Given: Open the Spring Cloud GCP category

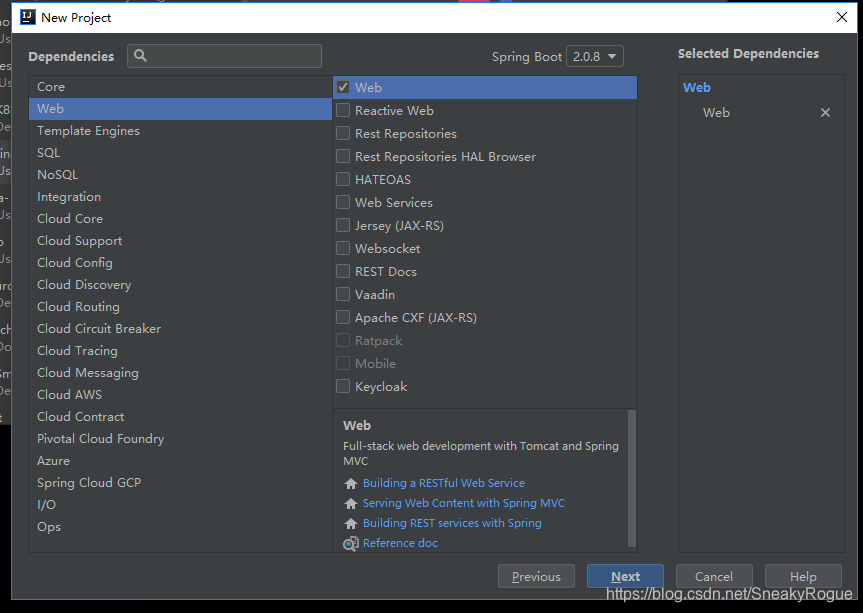Looking at the screenshot, I should [180, 483].
